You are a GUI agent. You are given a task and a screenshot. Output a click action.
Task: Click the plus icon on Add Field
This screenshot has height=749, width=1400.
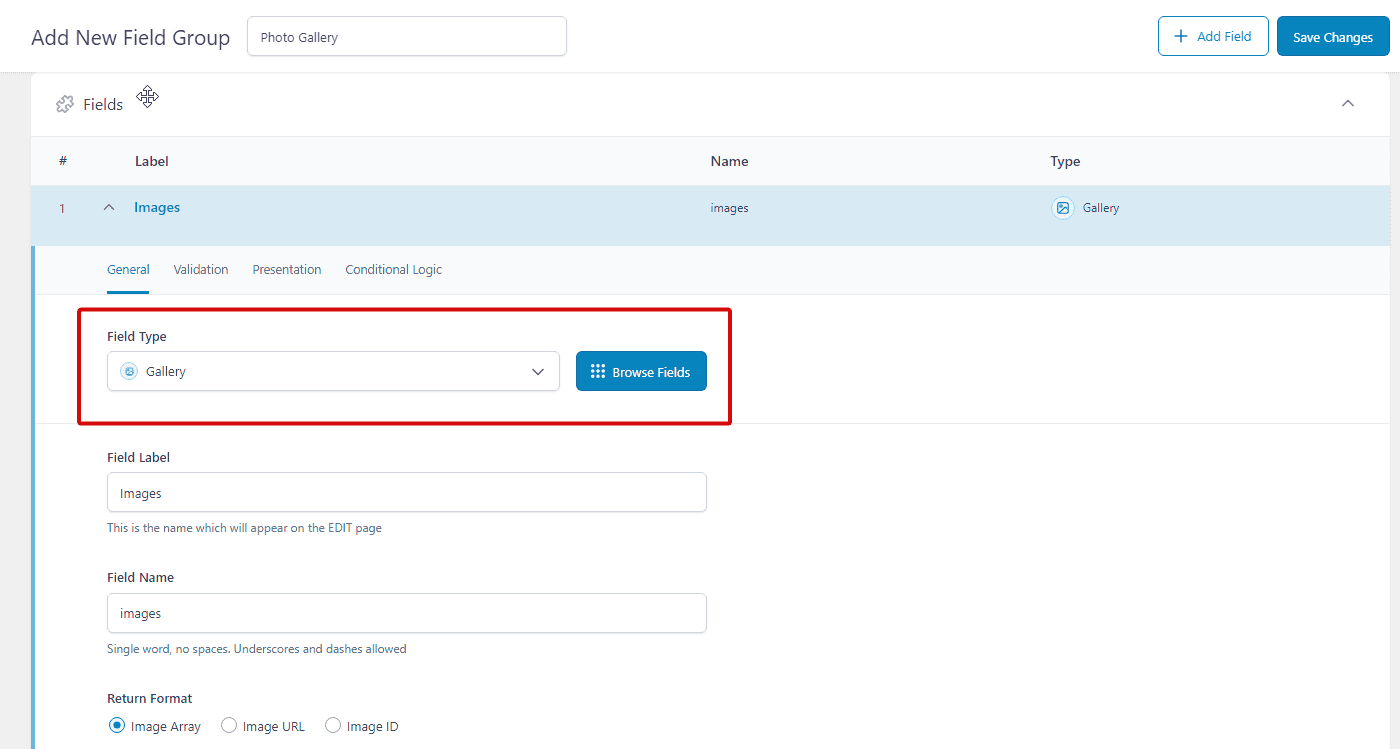pyautogui.click(x=1181, y=36)
